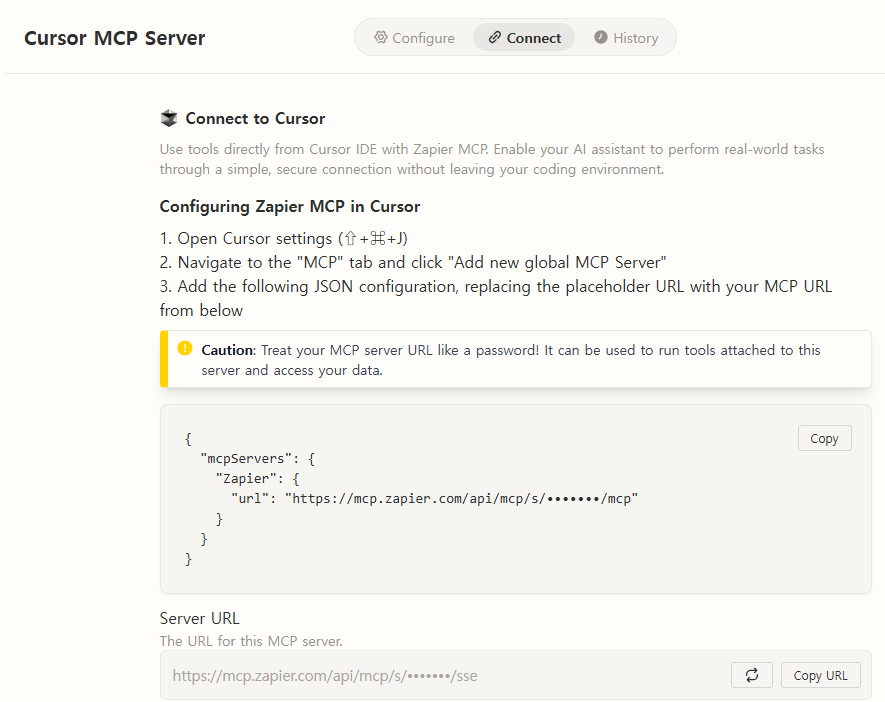Click step 3 "Add the following JSON configuration" text
The height and width of the screenshot is (702, 885).
click(x=496, y=298)
